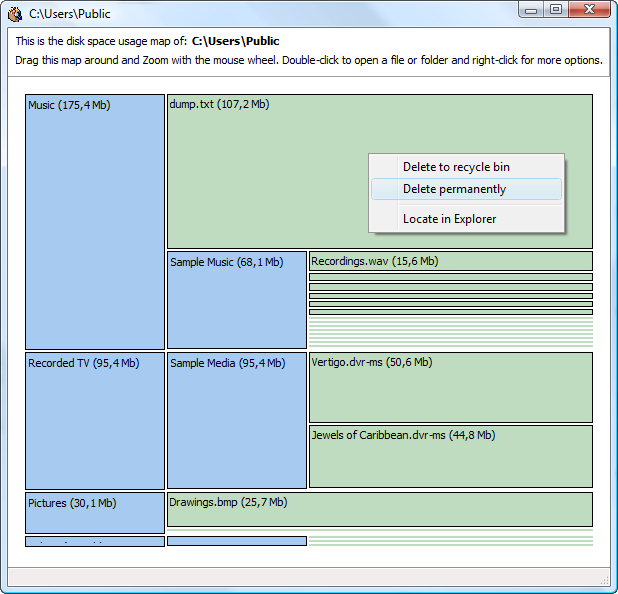Click the Sample Media folder block
Image resolution: width=618 pixels, height=594 pixels.
pyautogui.click(x=237, y=420)
